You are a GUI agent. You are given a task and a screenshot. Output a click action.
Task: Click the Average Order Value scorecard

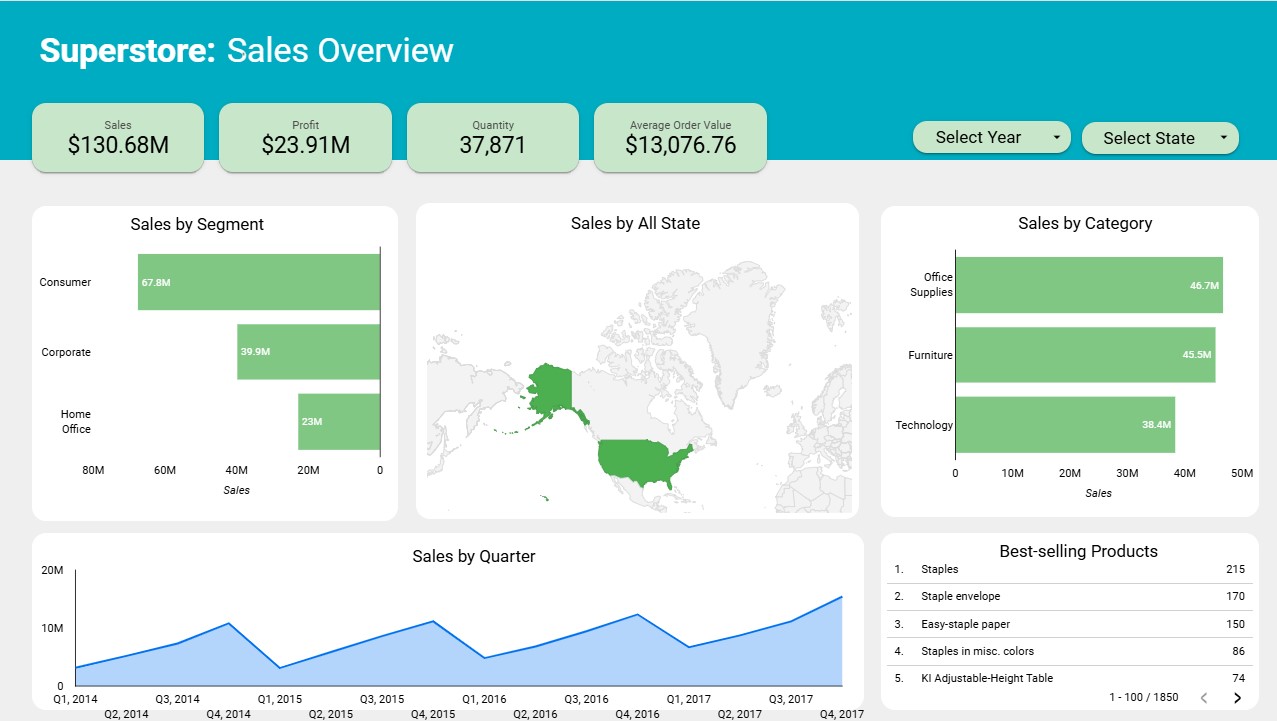(680, 137)
